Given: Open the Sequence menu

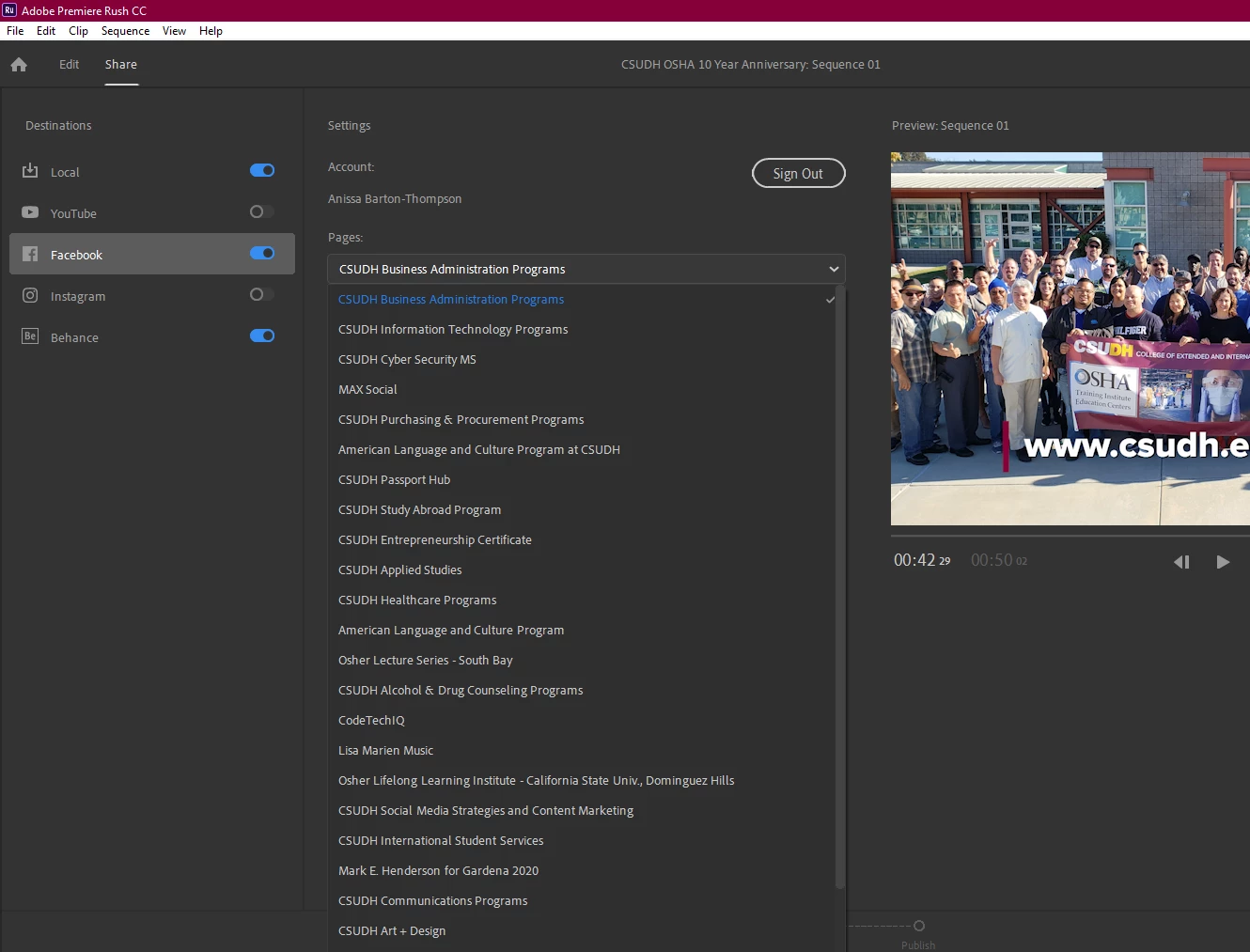Looking at the screenshot, I should click(x=125, y=31).
